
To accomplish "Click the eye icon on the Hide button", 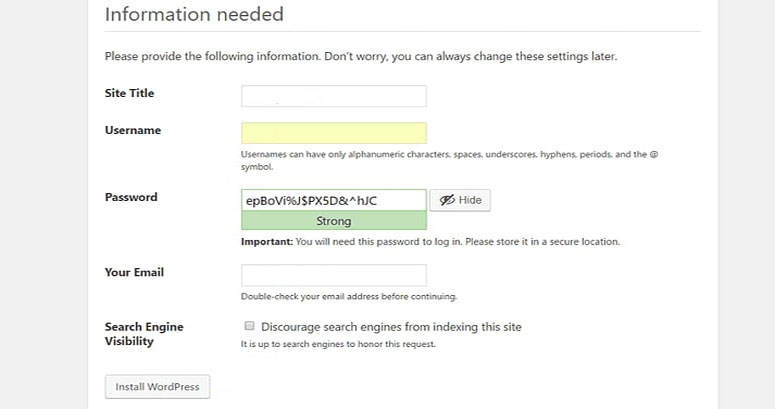I will pos(447,200).
